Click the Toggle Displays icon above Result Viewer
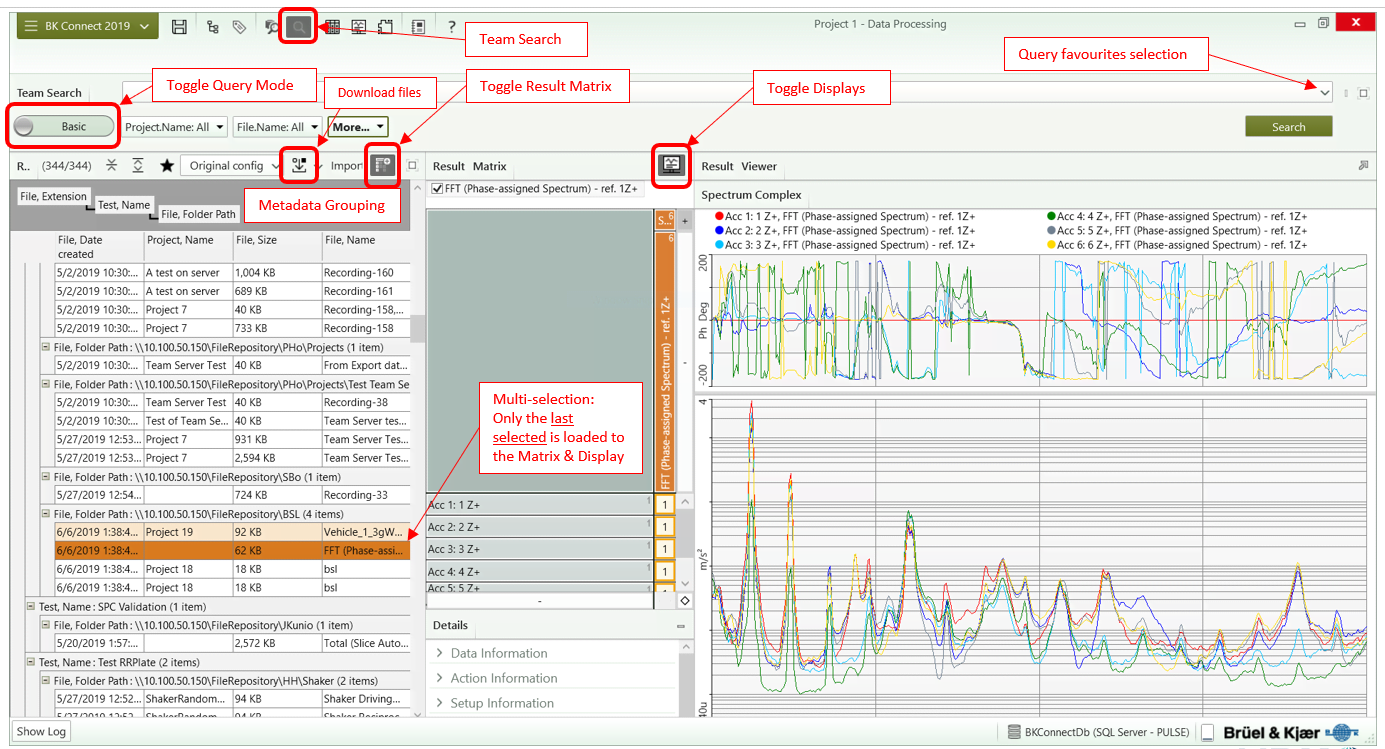Viewport: 1385px width, 749px height. [x=671, y=165]
